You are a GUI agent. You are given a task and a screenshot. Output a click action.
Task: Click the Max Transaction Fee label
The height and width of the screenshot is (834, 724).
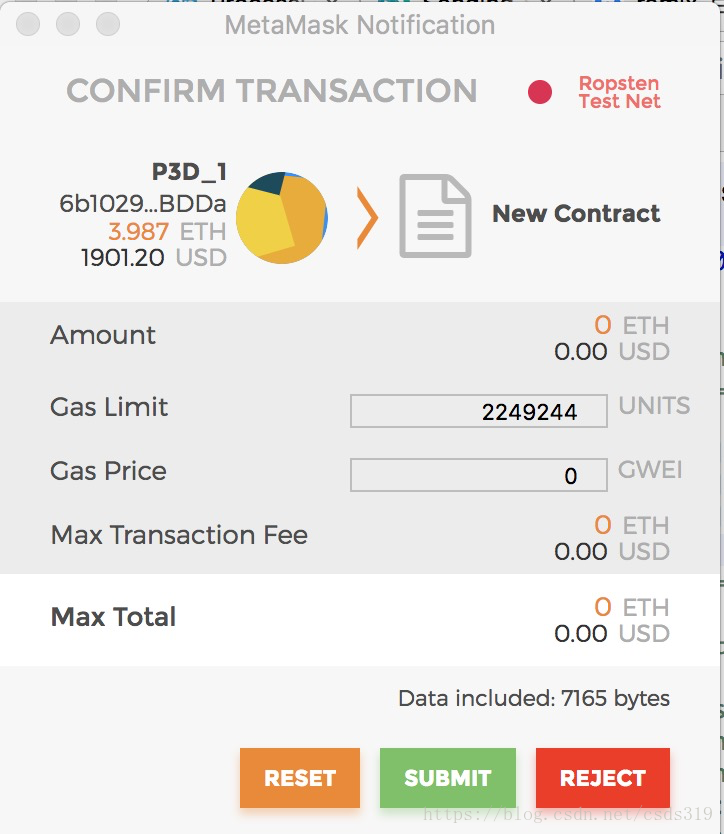click(x=179, y=535)
